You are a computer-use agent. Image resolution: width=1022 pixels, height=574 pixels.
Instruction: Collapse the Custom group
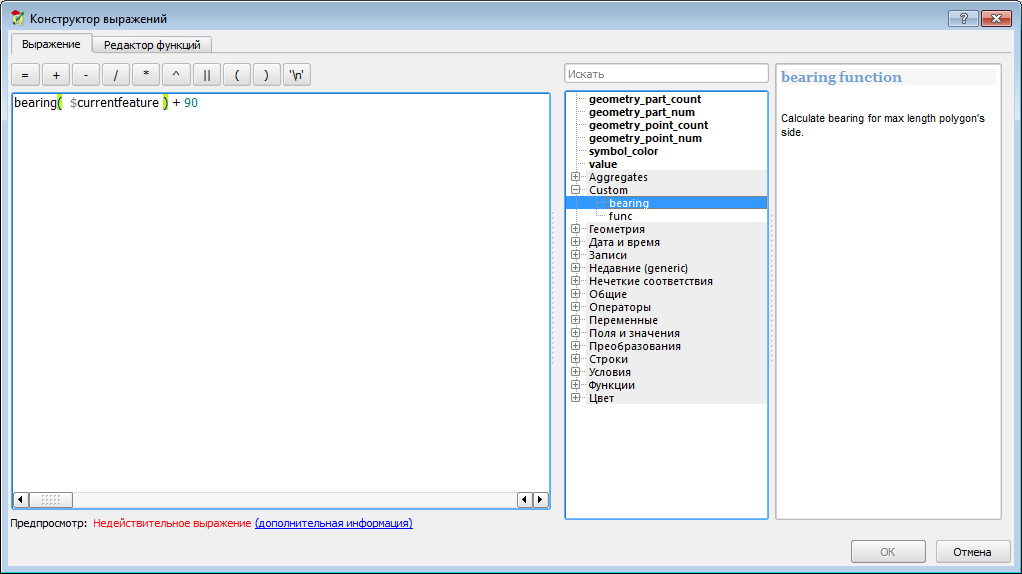point(576,190)
